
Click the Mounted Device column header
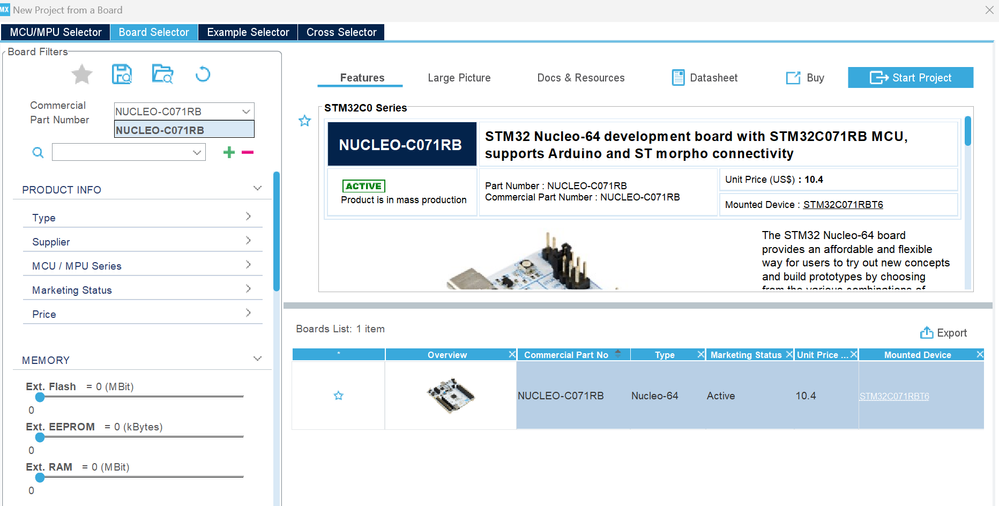point(917,354)
